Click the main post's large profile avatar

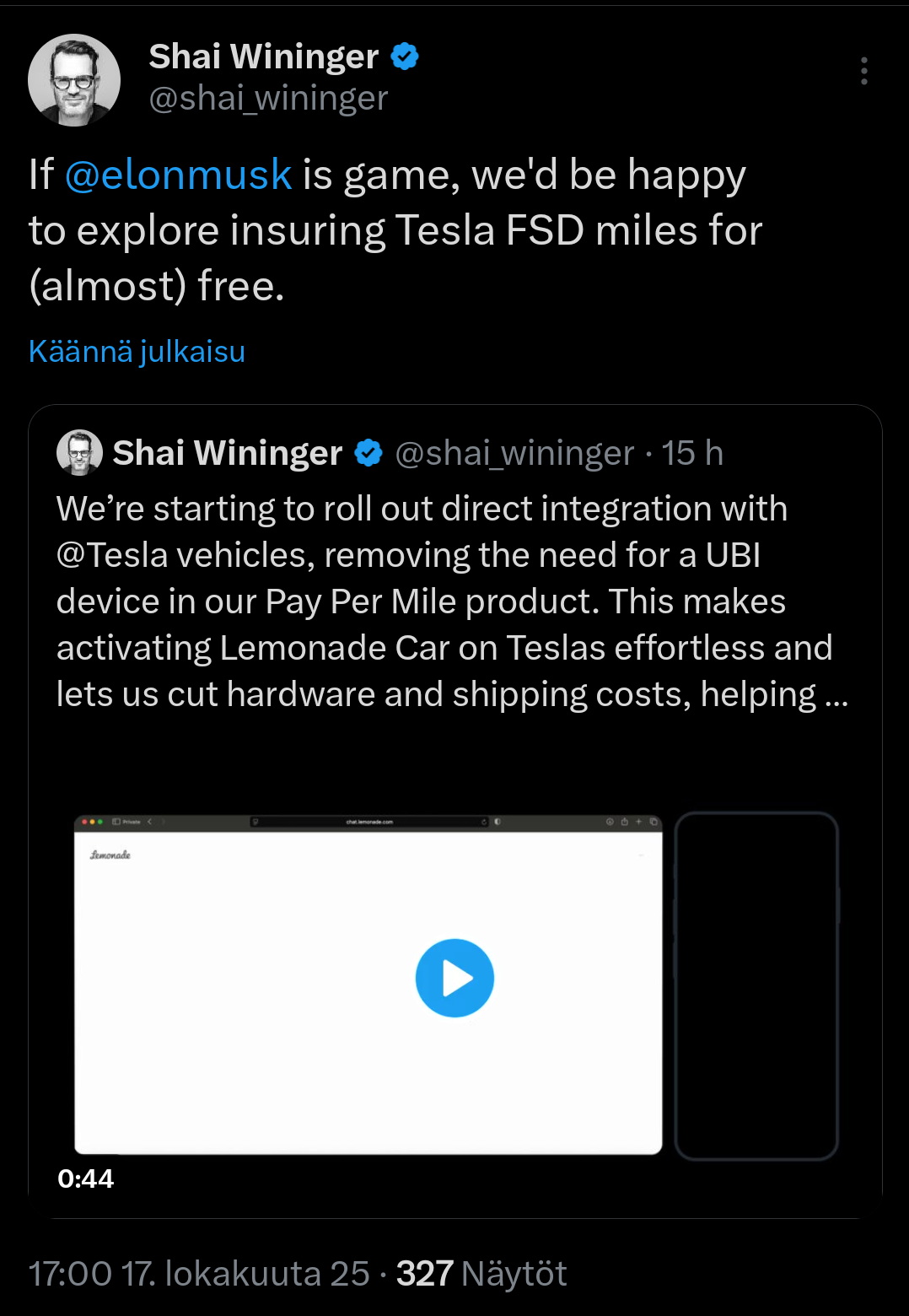(x=74, y=80)
